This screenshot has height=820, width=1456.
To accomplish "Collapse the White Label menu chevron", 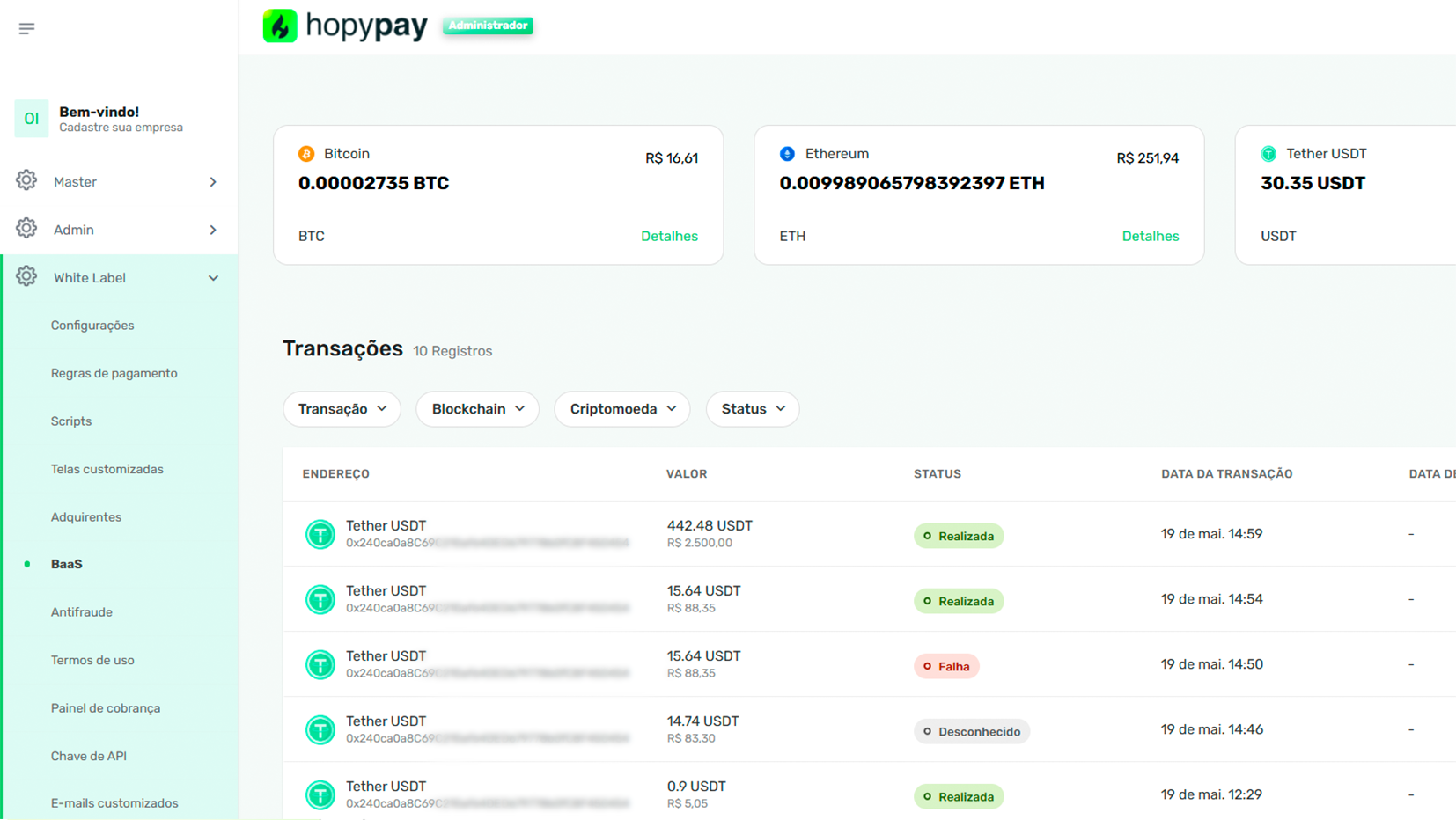I will click(x=213, y=278).
